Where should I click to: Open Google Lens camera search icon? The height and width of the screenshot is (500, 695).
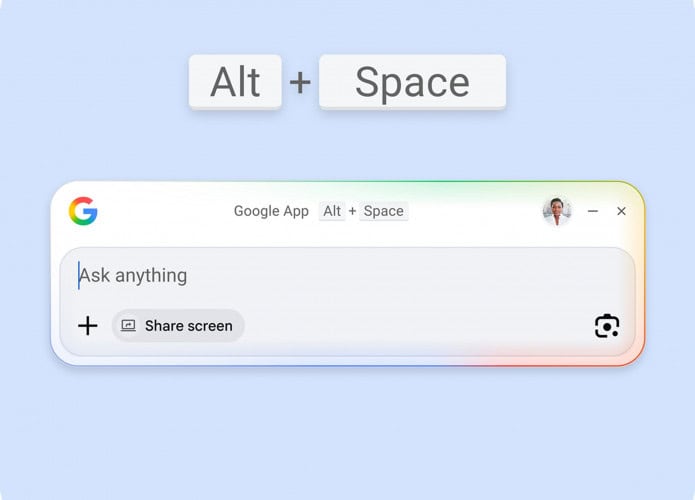tap(607, 326)
